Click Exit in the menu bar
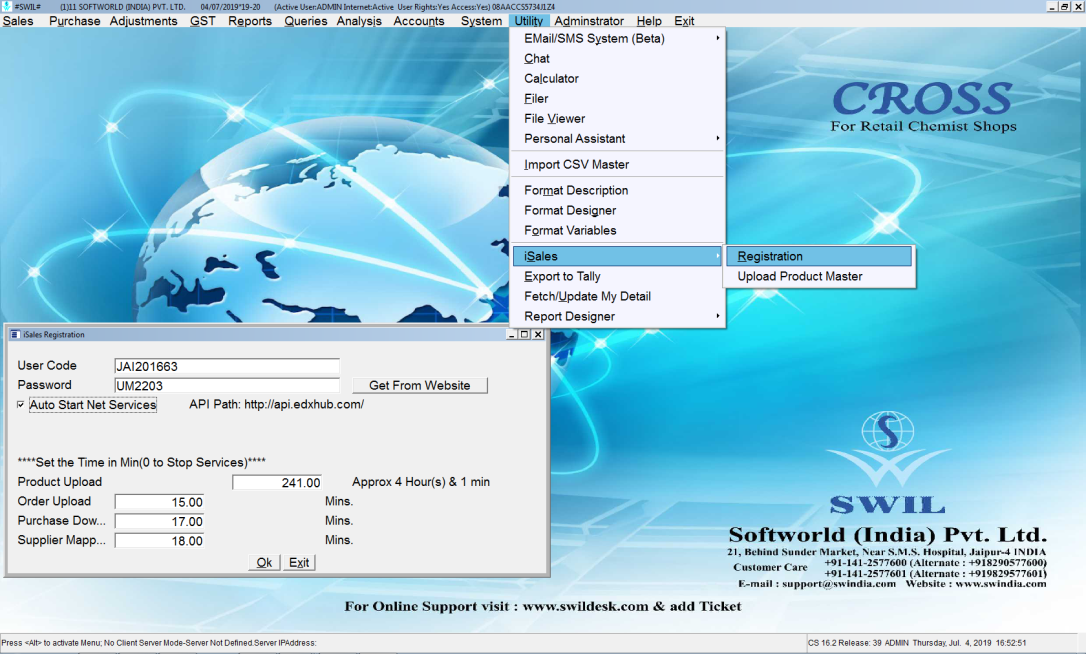 (684, 21)
